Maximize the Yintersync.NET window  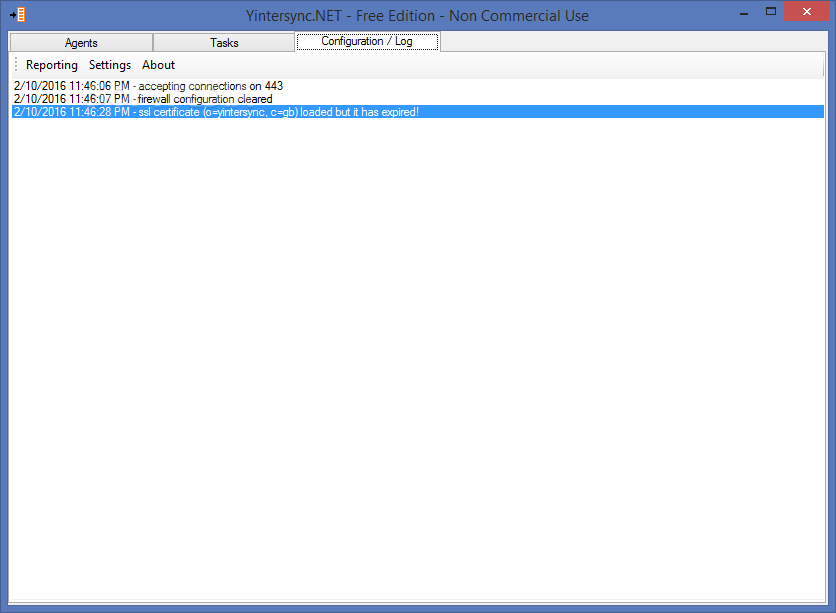[x=771, y=12]
